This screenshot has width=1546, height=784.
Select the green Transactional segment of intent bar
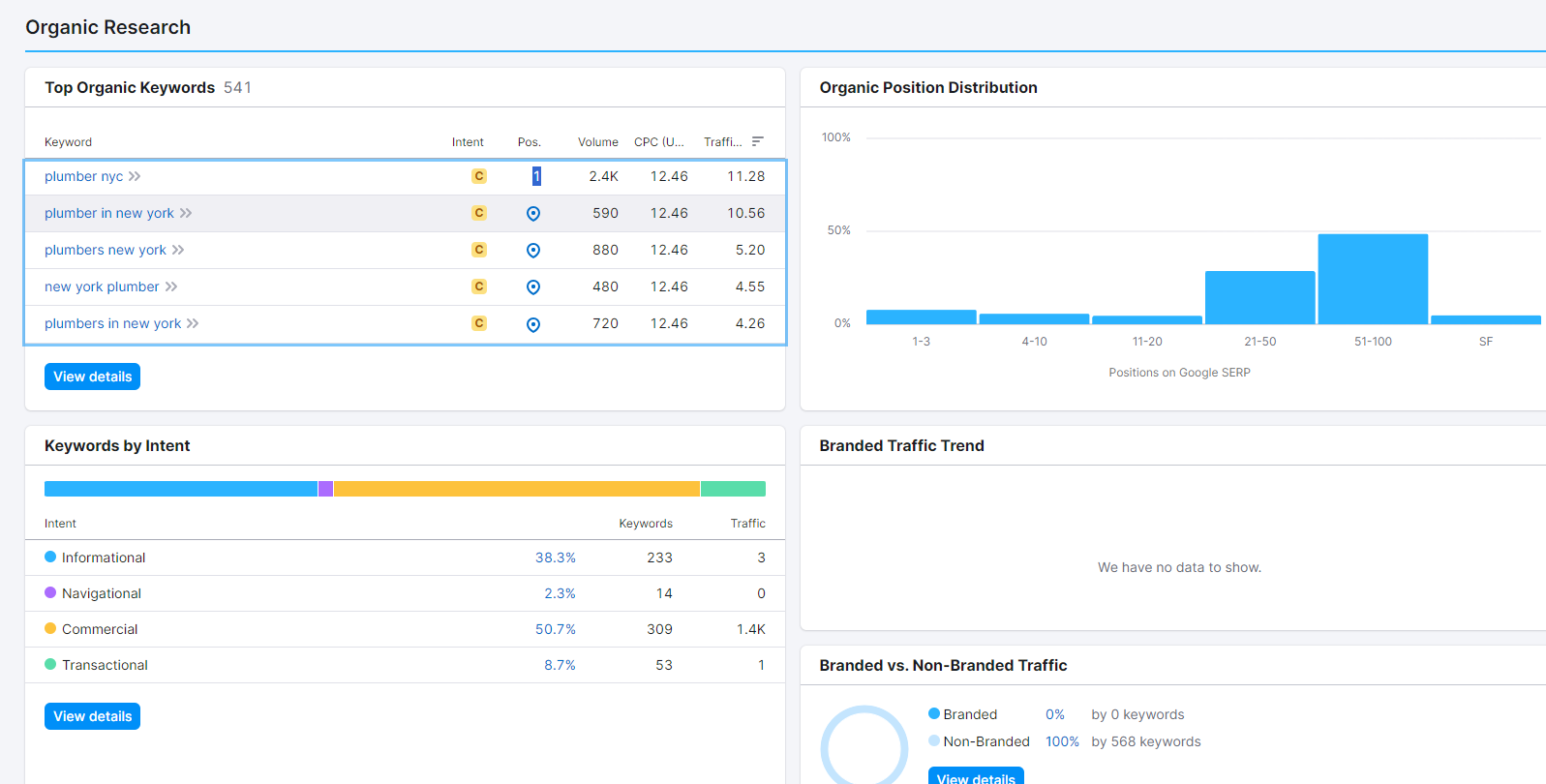[733, 489]
